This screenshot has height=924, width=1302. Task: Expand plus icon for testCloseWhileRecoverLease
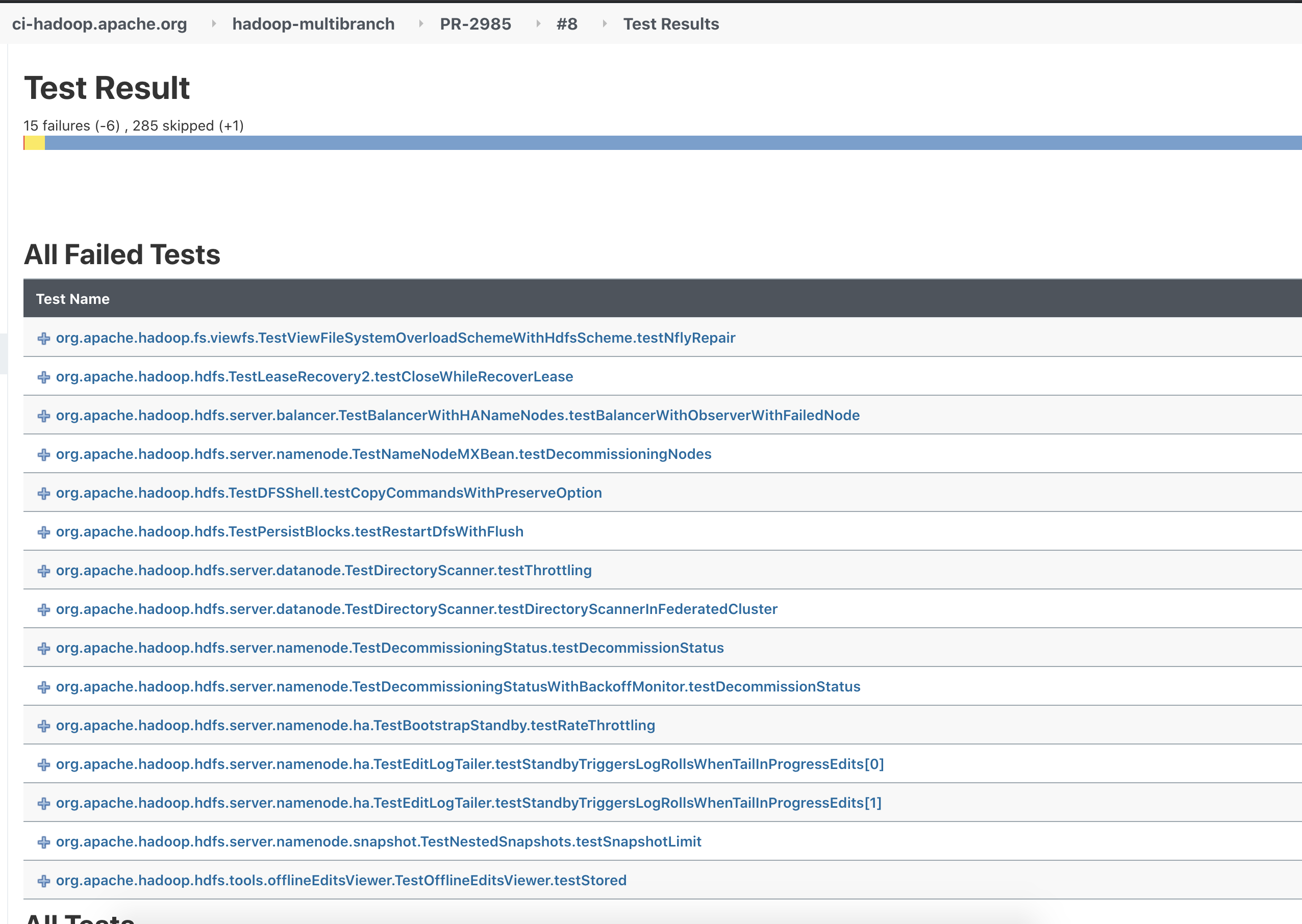pos(44,377)
